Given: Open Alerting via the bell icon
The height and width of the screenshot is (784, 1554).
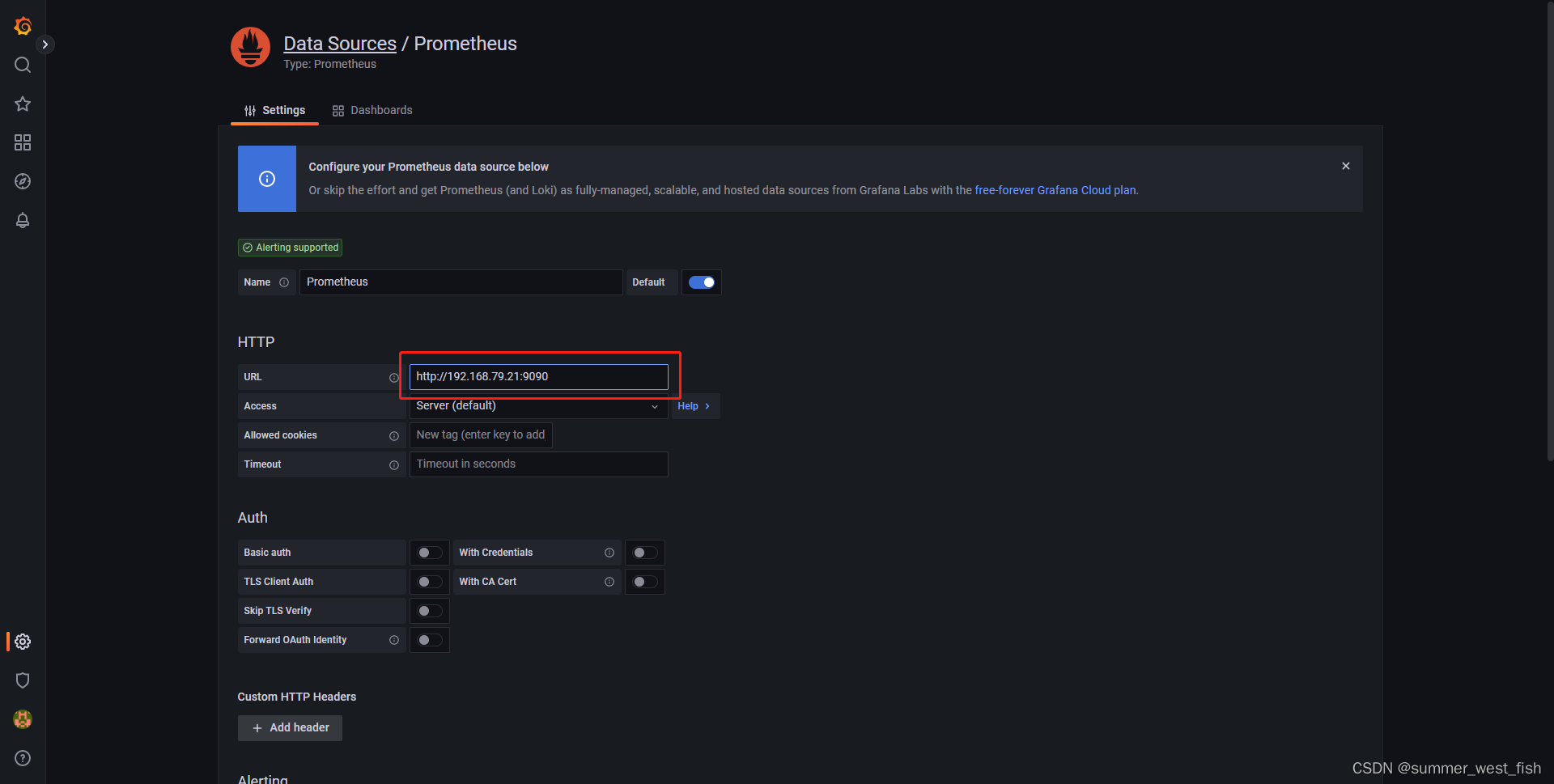Looking at the screenshot, I should [x=22, y=220].
